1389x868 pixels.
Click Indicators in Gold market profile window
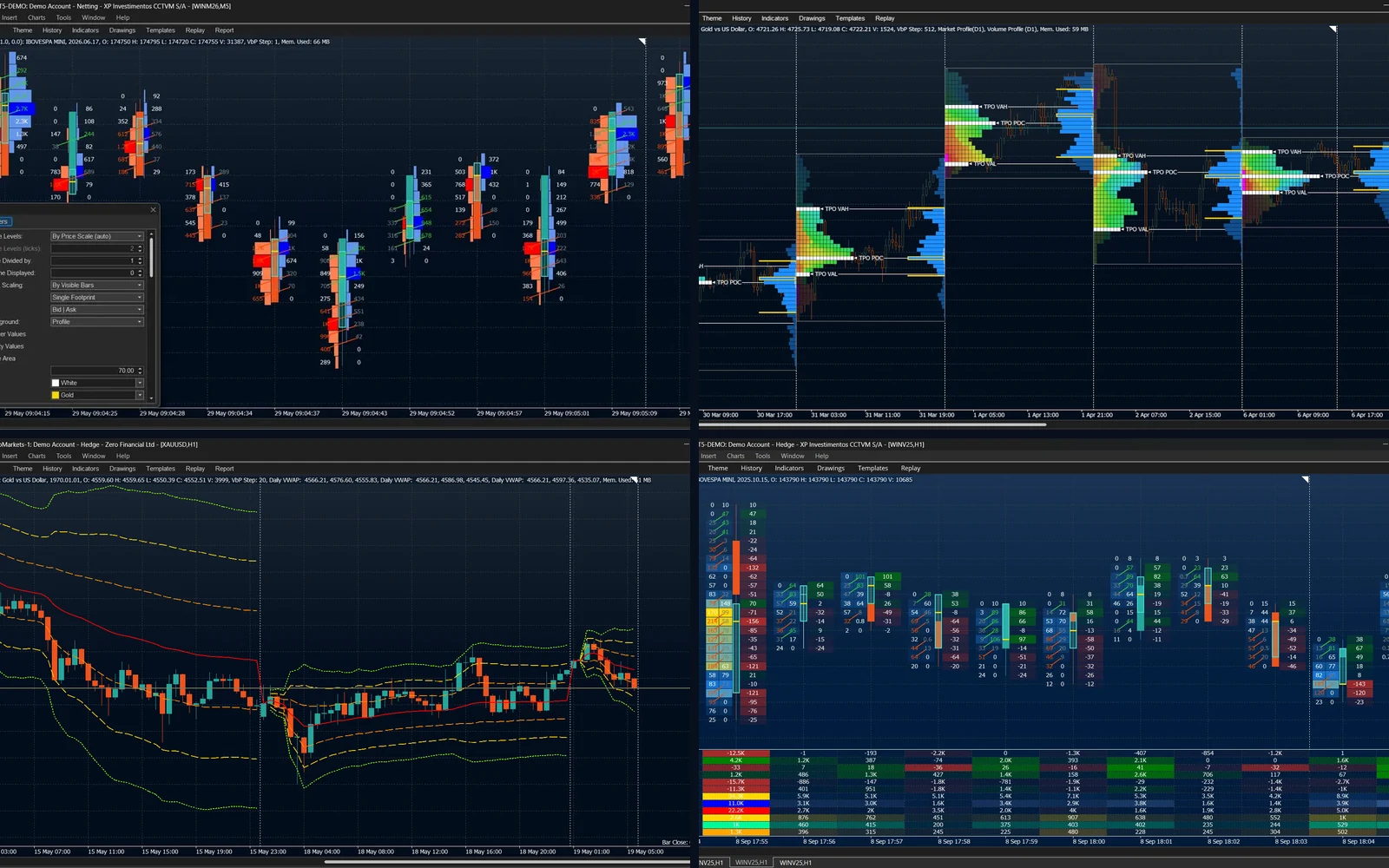pyautogui.click(x=775, y=18)
